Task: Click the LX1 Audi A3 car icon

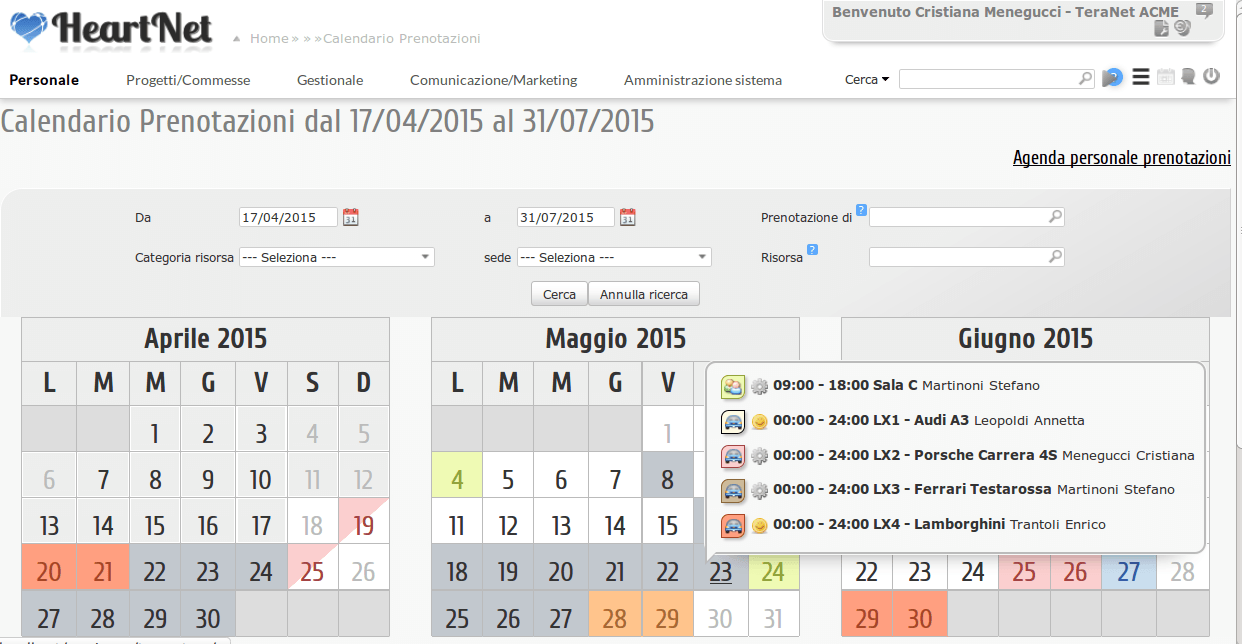Action: [x=733, y=421]
